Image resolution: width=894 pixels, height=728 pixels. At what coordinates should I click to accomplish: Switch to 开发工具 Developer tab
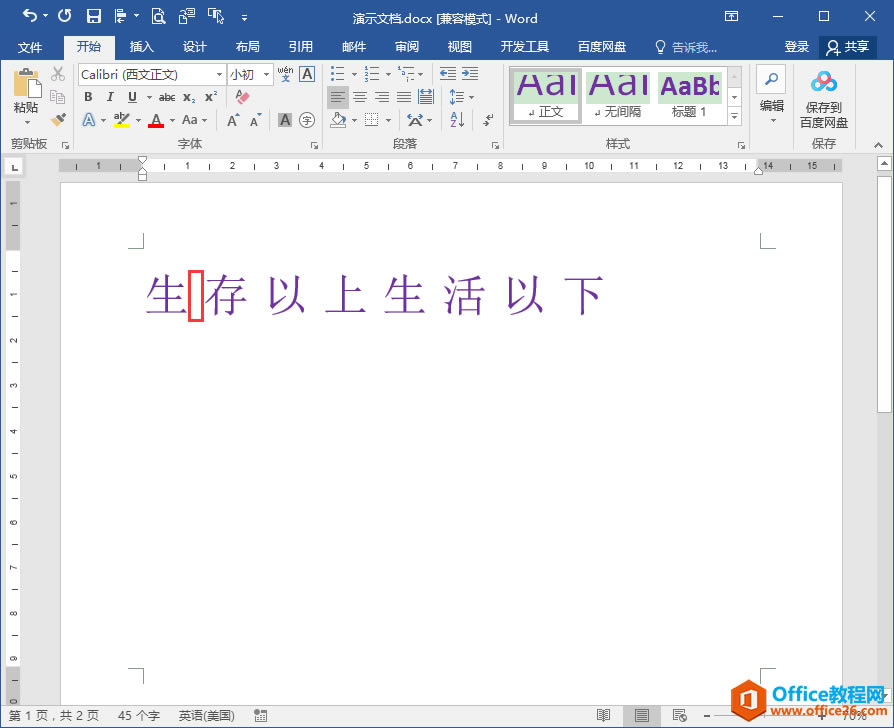point(525,47)
